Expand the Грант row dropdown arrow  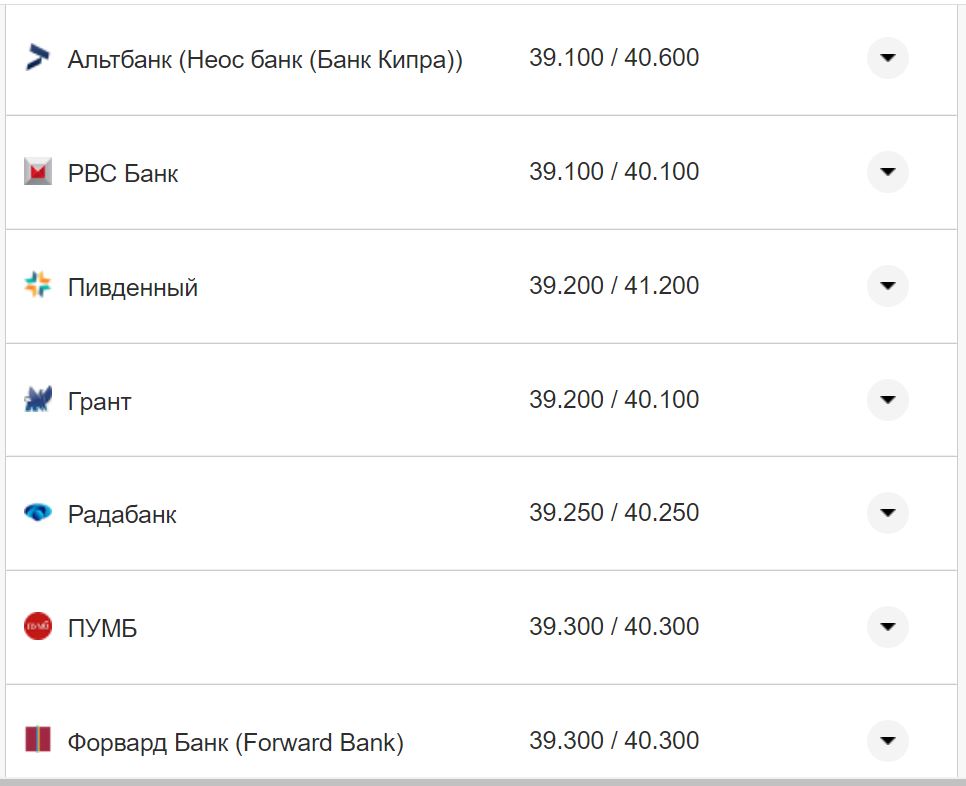click(x=887, y=400)
